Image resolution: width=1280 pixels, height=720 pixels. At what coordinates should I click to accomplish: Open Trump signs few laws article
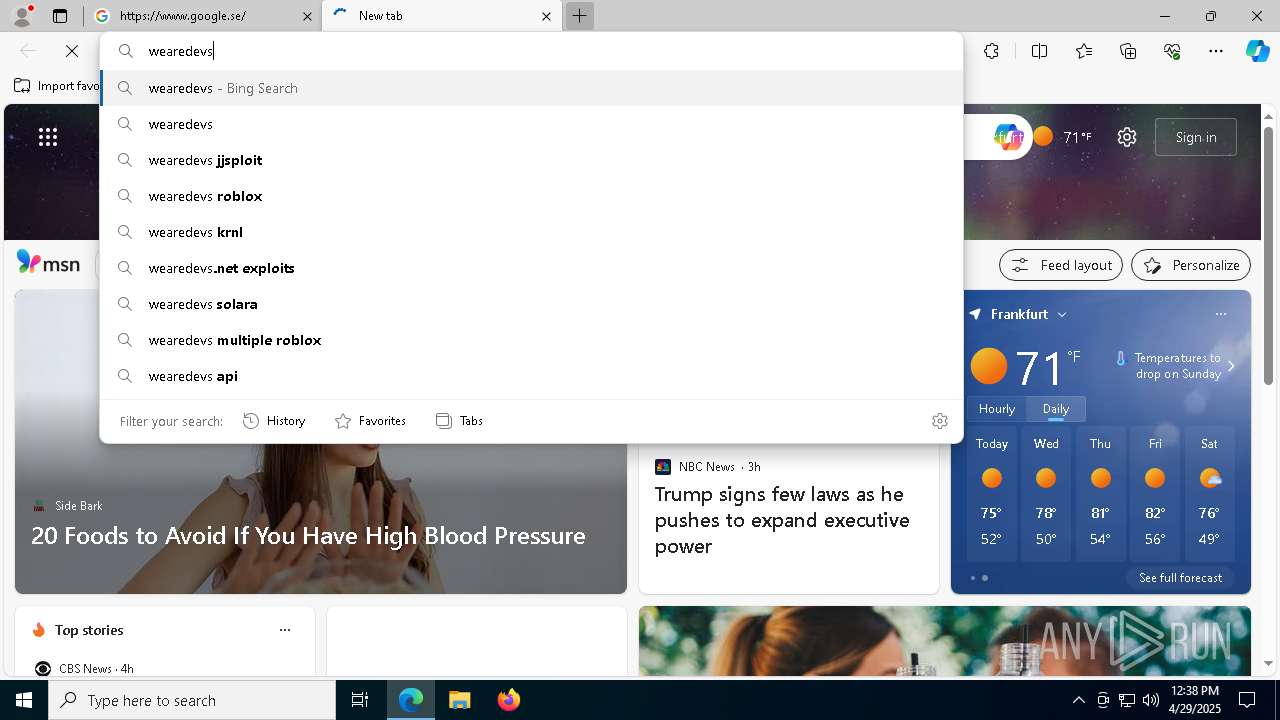782,520
